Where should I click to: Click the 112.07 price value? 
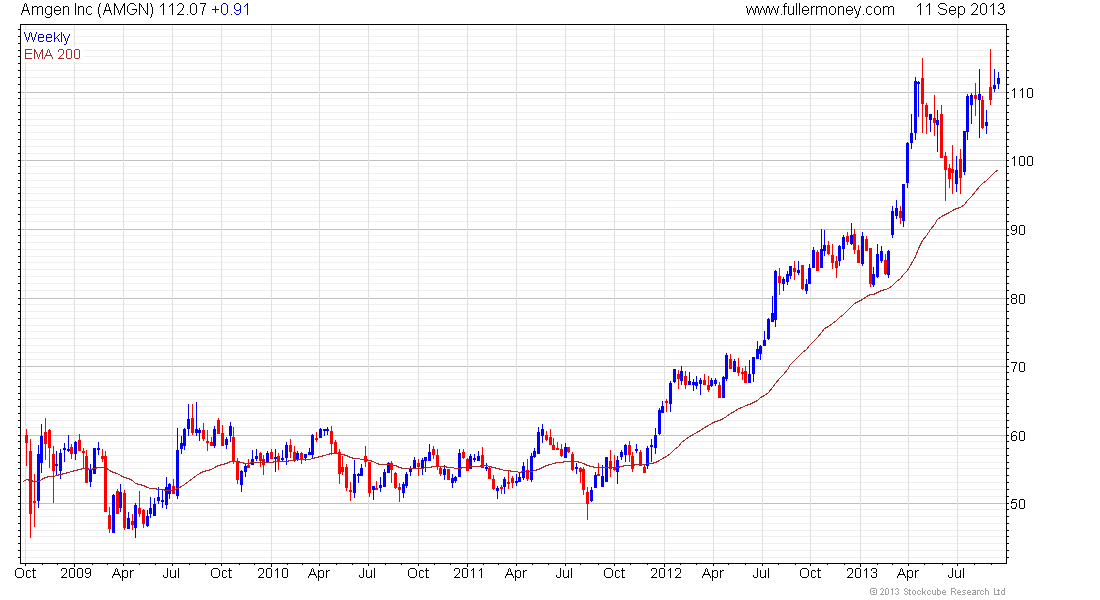tap(182, 10)
